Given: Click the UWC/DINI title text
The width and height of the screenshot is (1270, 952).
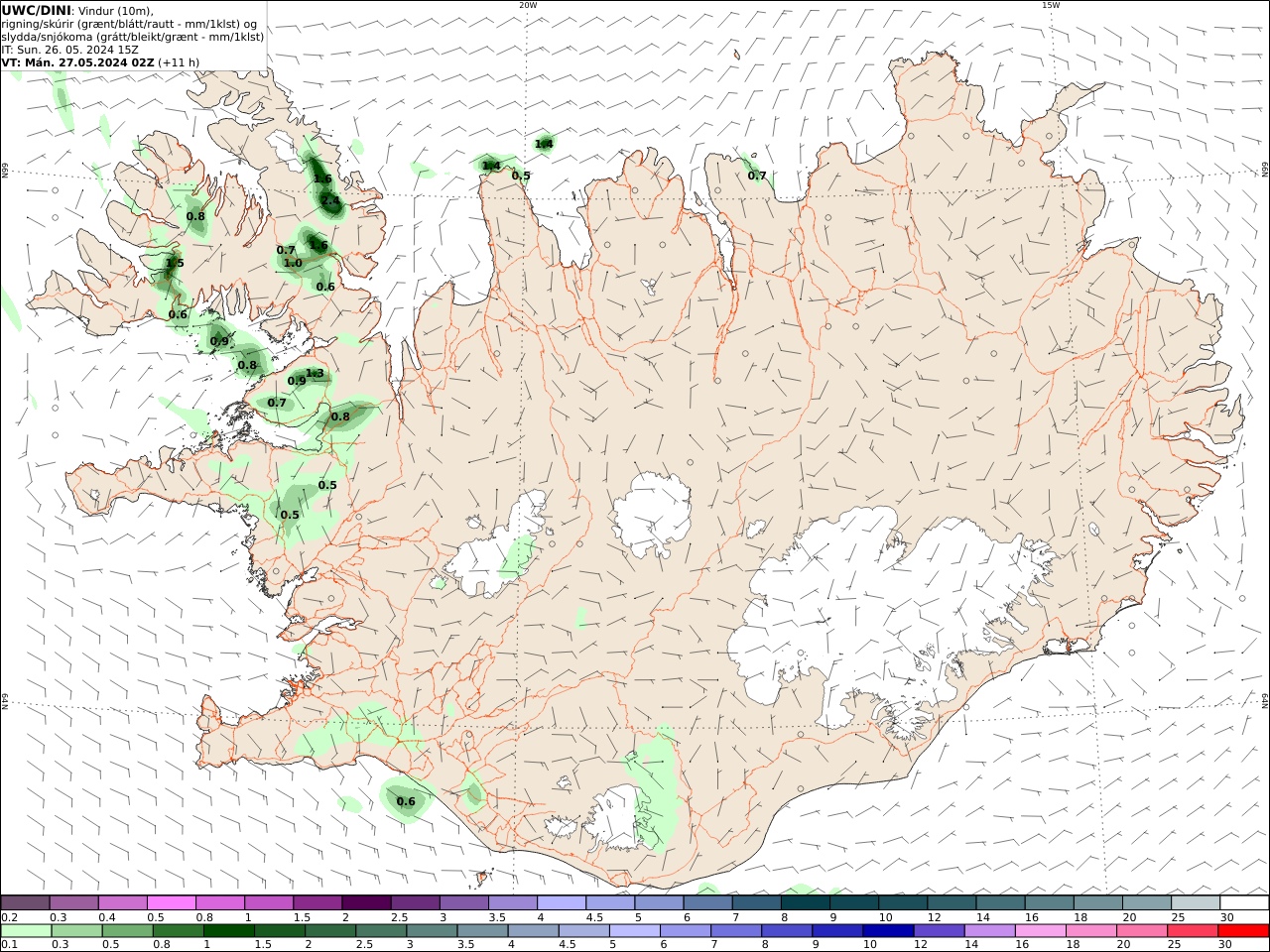Looking at the screenshot, I should point(36,10).
